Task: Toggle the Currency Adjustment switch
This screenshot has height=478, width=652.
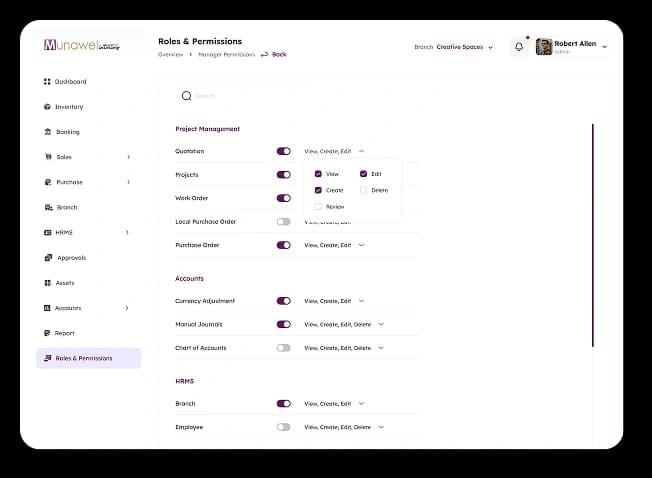Action: pyautogui.click(x=284, y=301)
